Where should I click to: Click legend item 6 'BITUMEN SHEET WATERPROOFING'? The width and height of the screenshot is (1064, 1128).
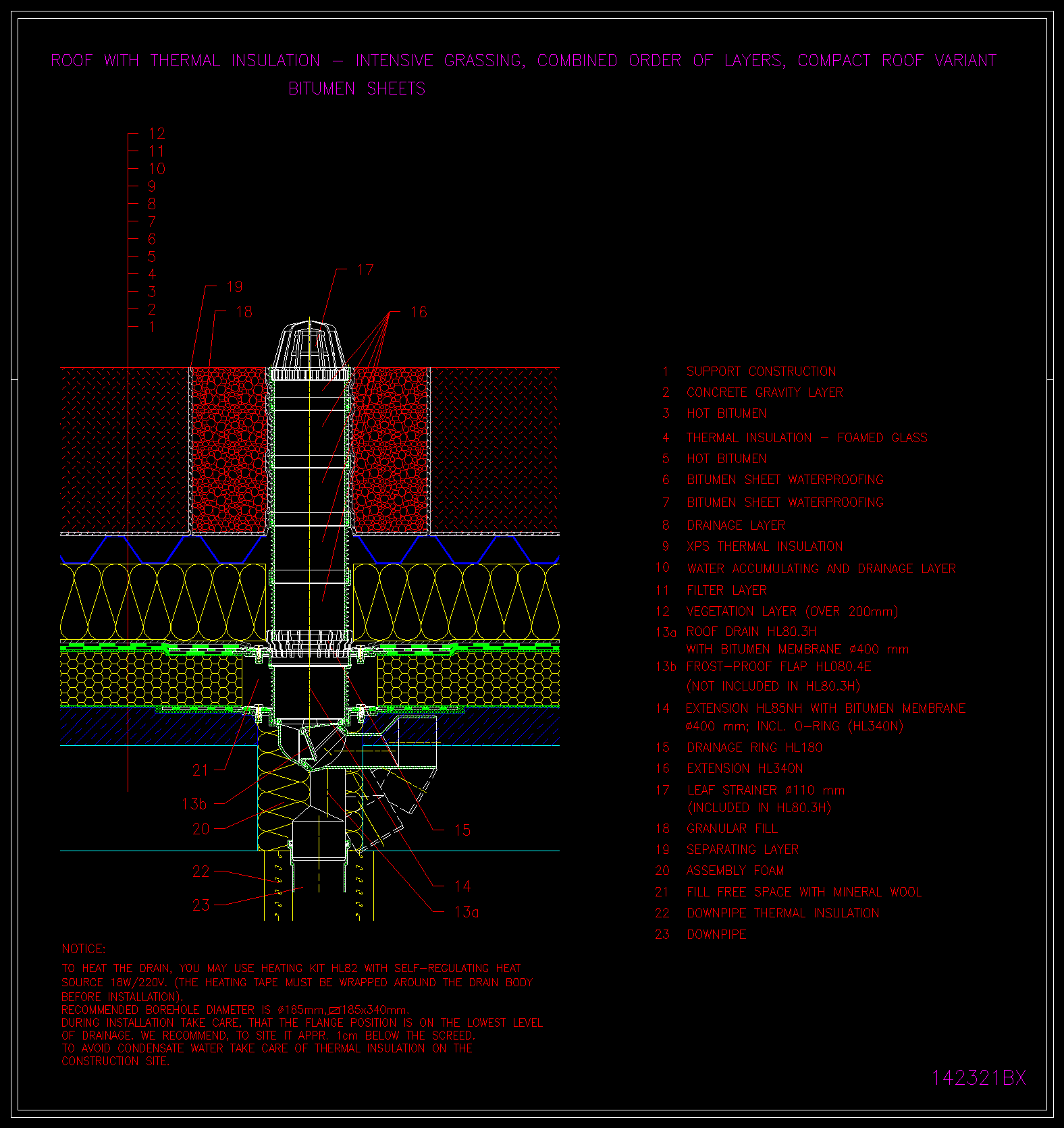click(784, 480)
